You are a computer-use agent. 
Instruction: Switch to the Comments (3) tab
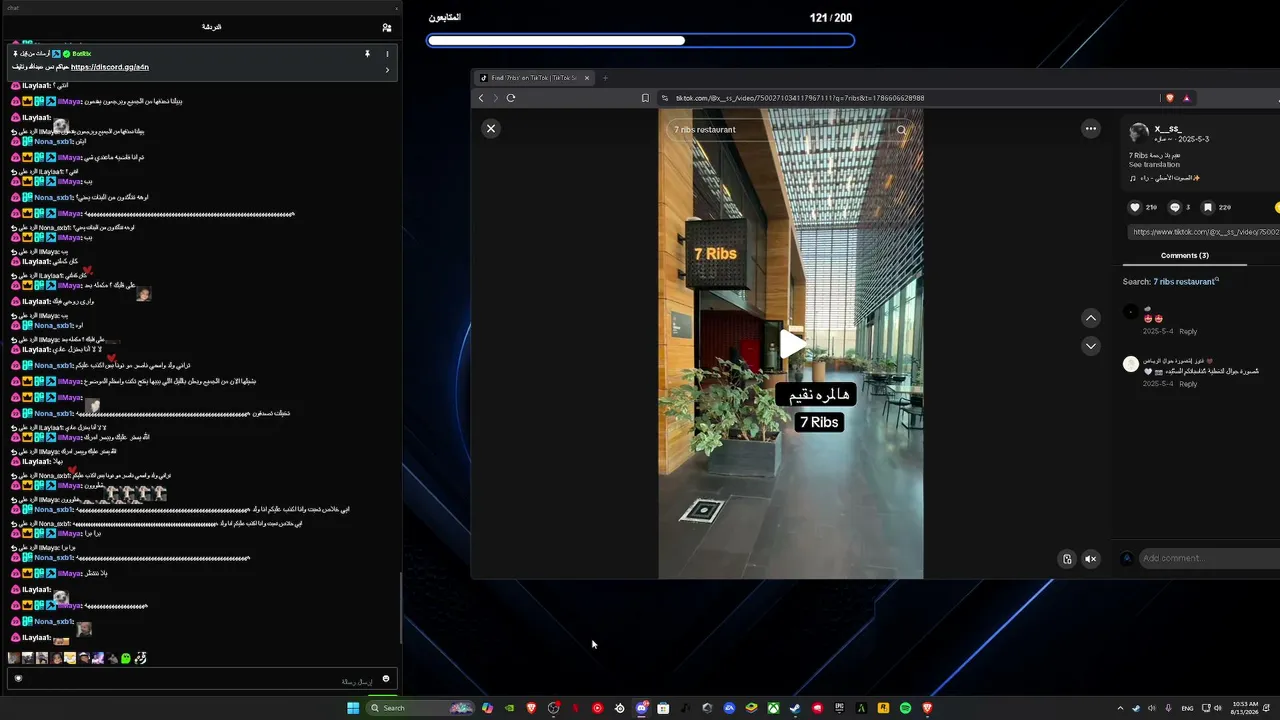(x=1185, y=256)
